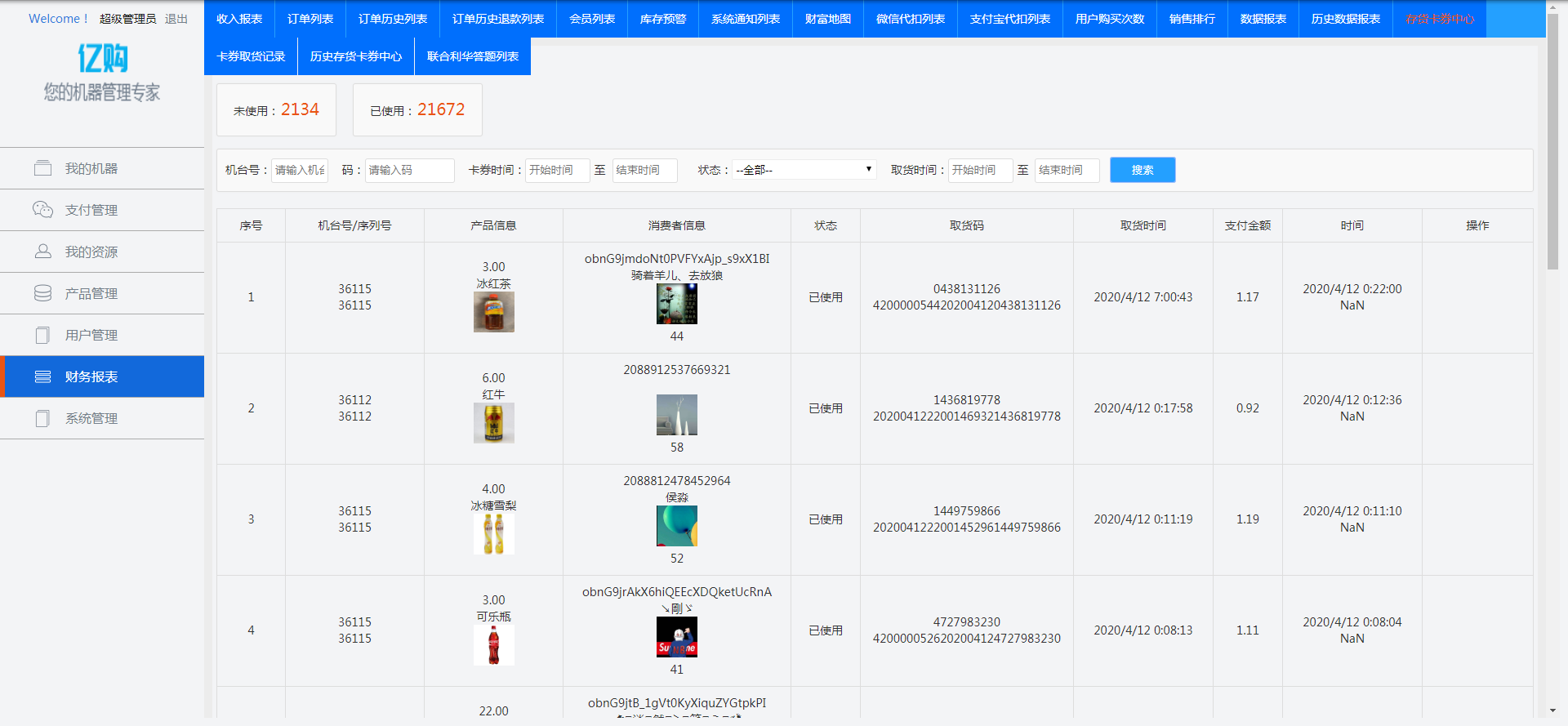Screen dimensions: 1568x726
Task: Click the 冰红茶 product thumbnail
Action: pos(493,312)
